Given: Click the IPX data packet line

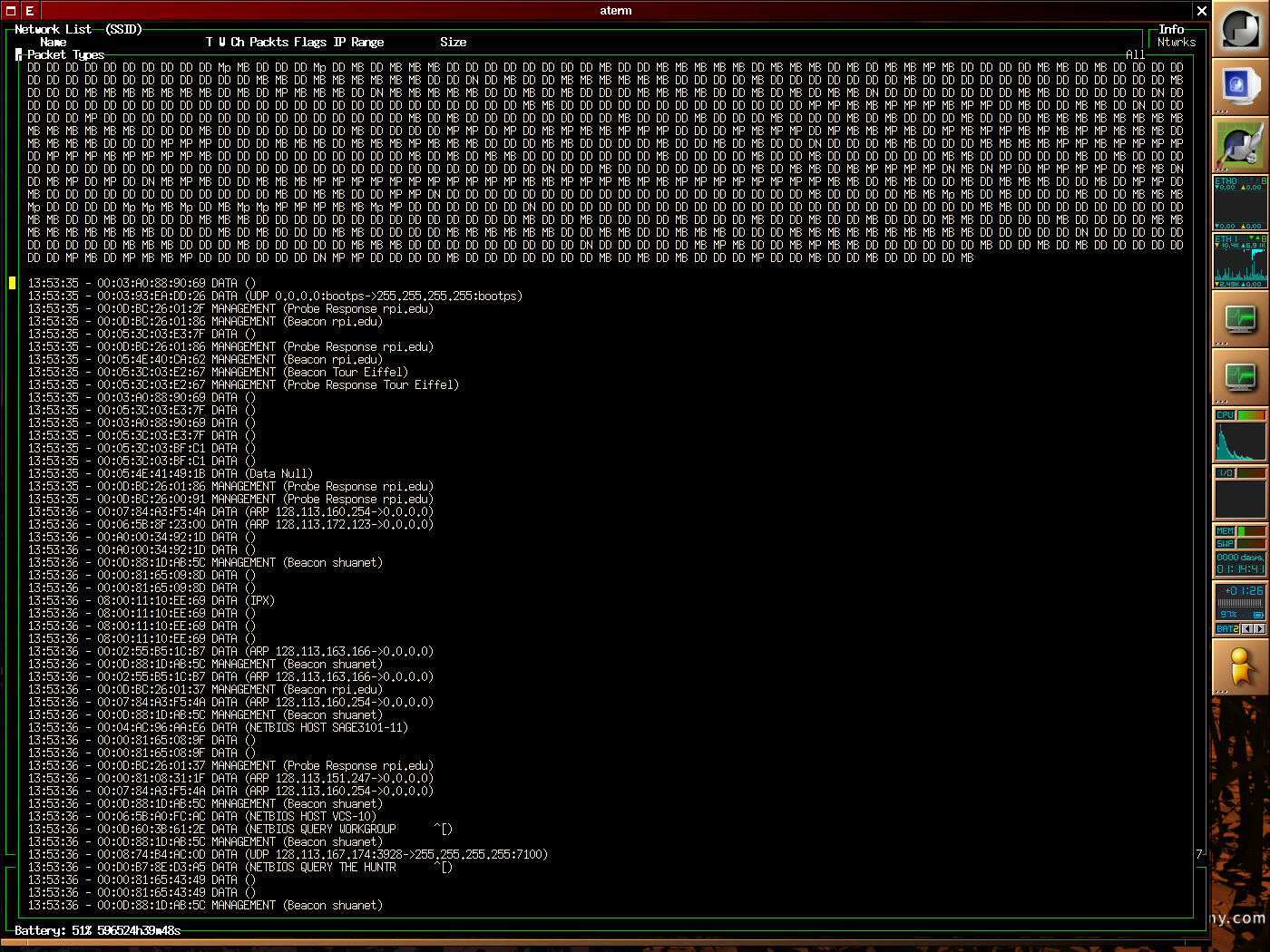Looking at the screenshot, I should [151, 600].
